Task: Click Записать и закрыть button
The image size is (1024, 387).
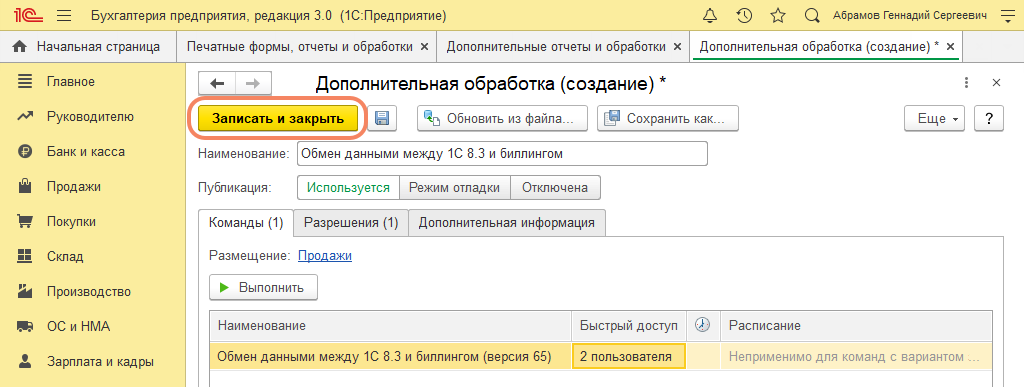Action: pyautogui.click(x=278, y=119)
